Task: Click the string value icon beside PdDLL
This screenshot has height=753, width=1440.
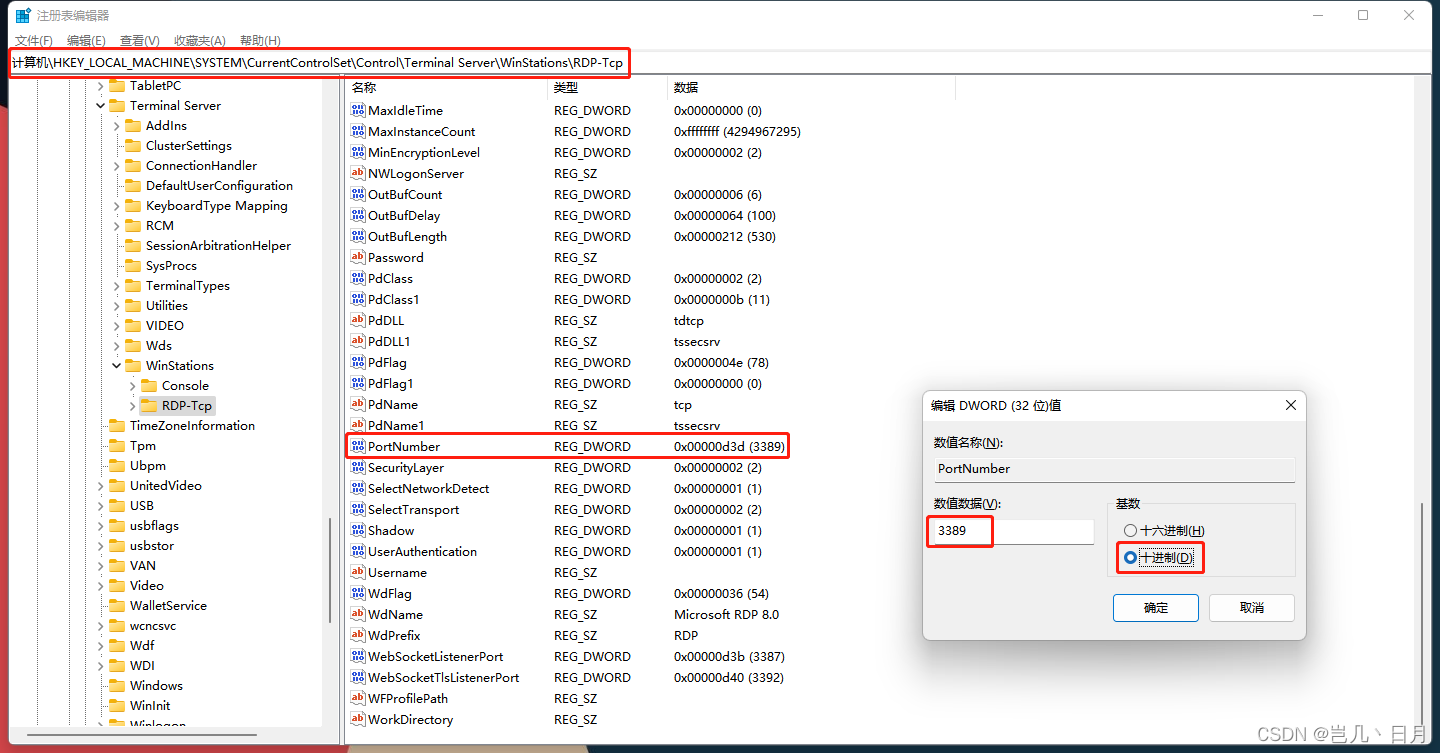Action: click(358, 320)
